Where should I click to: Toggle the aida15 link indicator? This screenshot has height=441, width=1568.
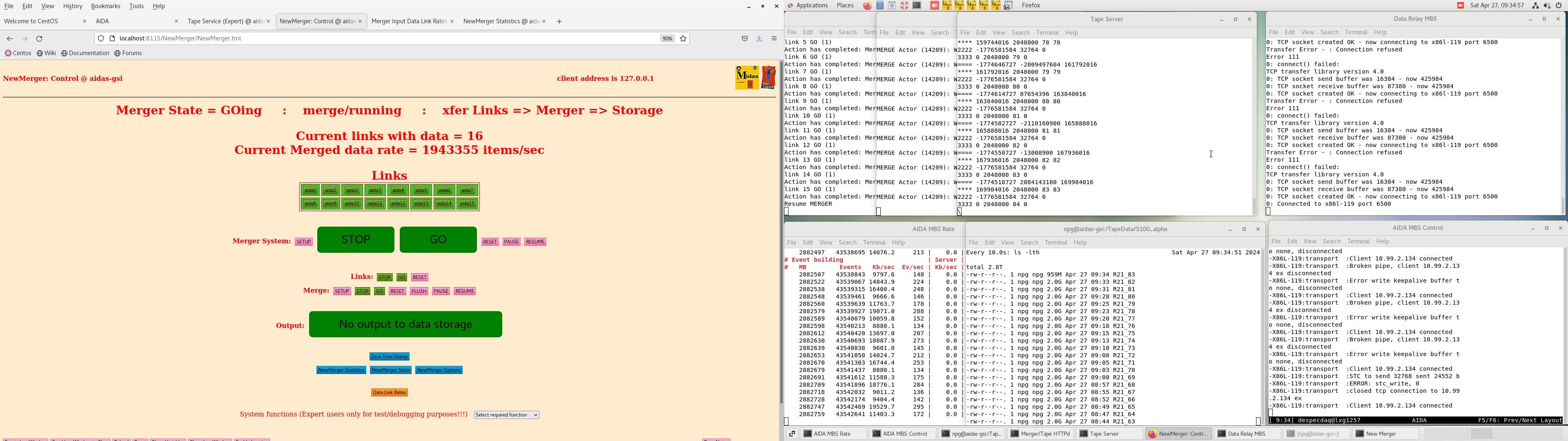click(467, 203)
